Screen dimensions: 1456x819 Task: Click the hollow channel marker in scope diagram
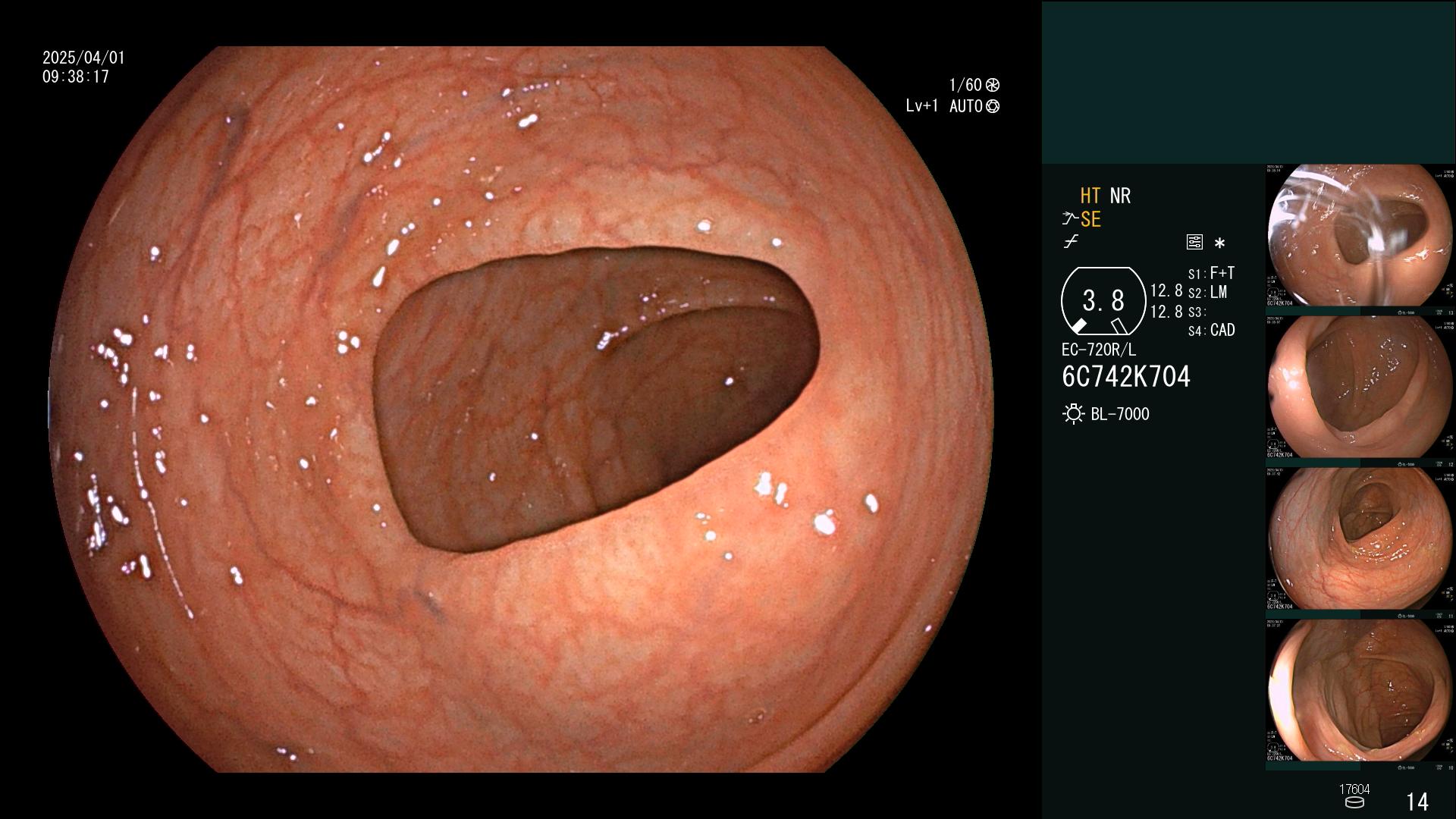[x=1119, y=326]
